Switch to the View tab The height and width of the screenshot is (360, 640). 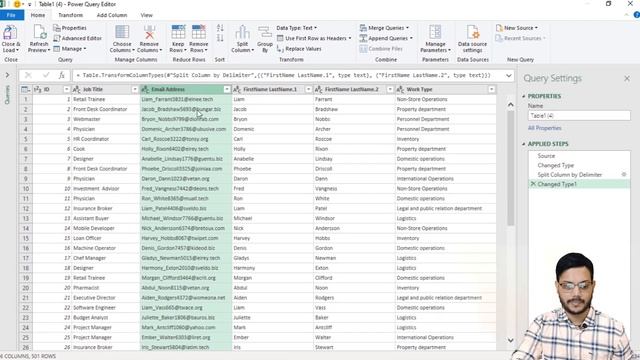pyautogui.click(x=147, y=15)
